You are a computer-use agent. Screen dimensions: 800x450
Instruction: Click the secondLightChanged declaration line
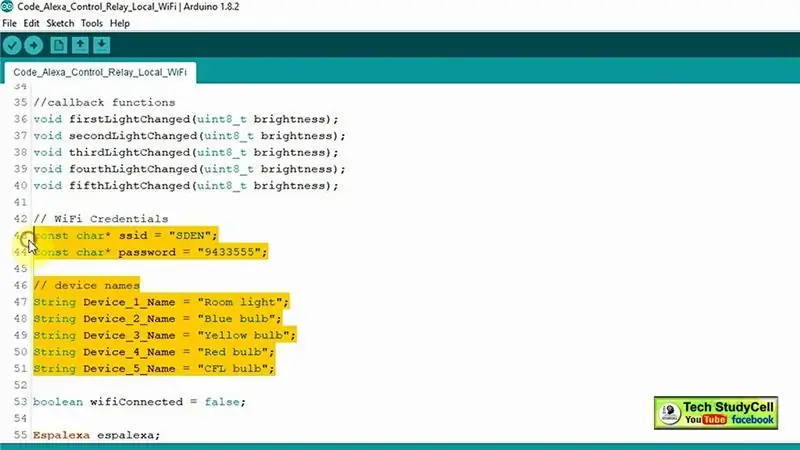tap(189, 136)
